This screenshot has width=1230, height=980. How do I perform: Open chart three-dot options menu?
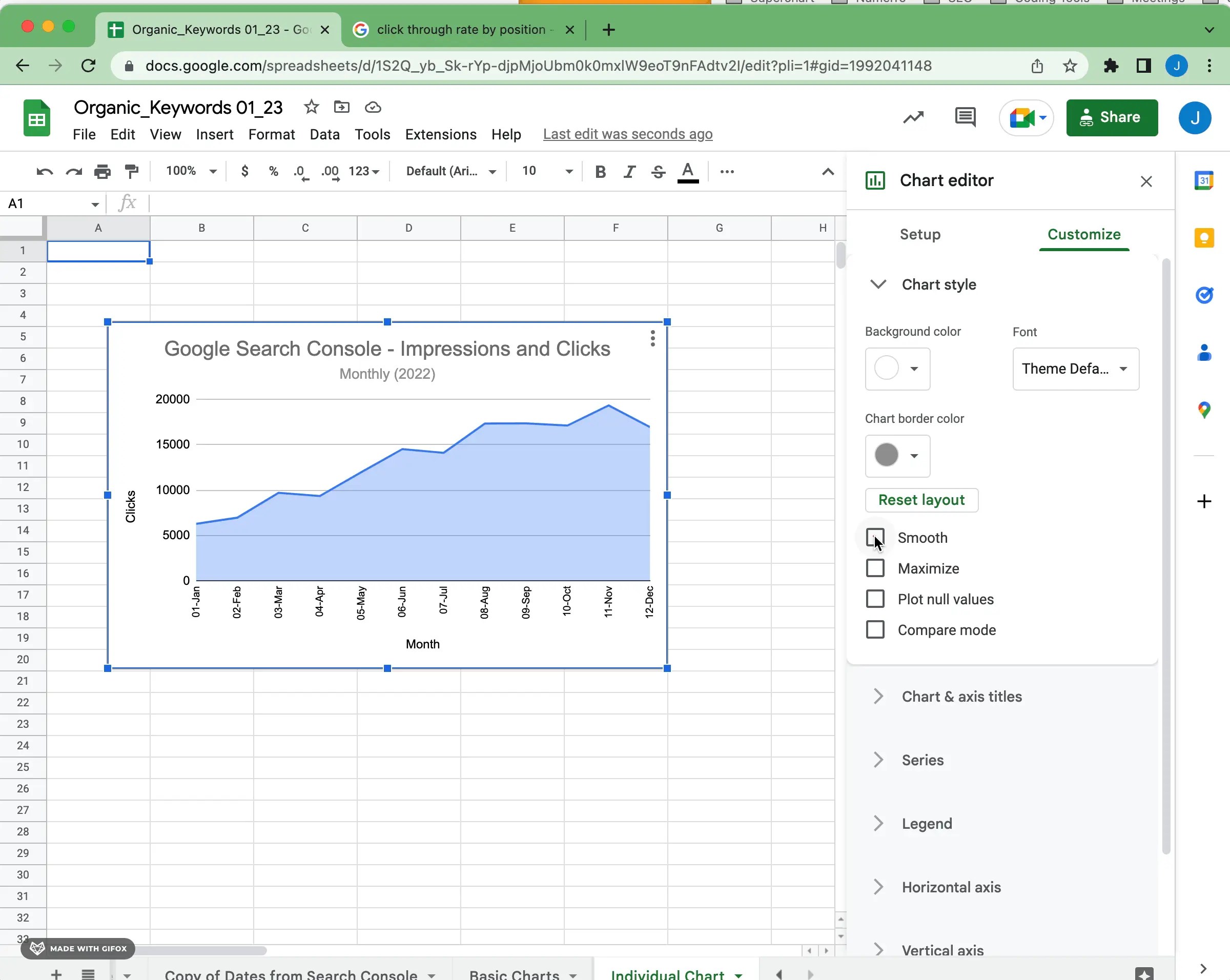coord(652,338)
